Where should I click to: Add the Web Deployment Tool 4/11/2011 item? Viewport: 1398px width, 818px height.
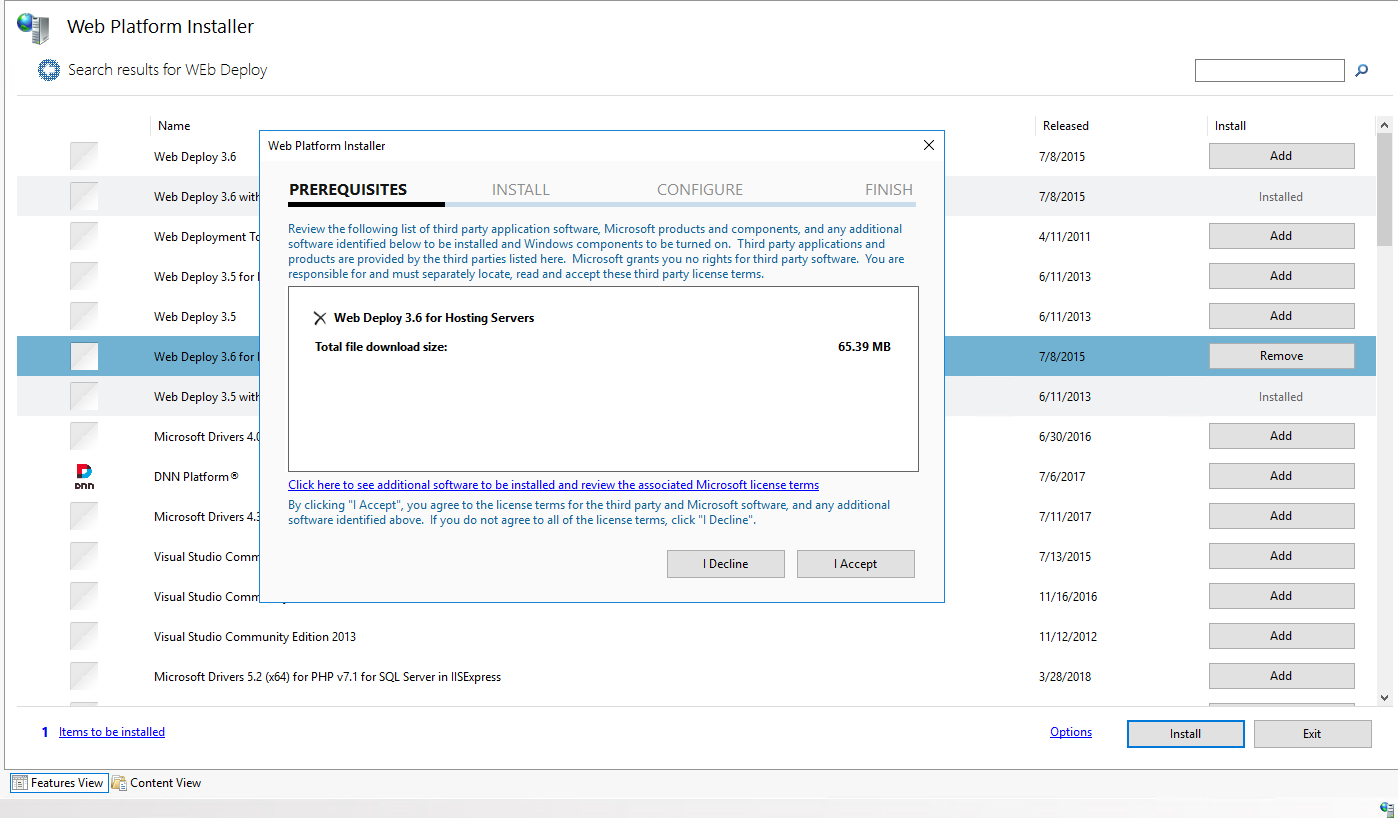pyautogui.click(x=1281, y=236)
